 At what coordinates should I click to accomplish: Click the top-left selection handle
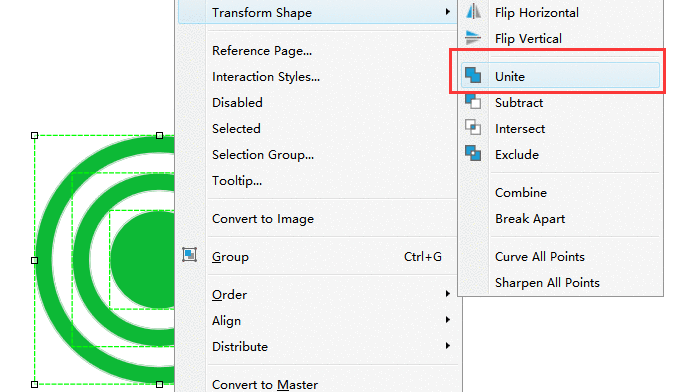pyautogui.click(x=35, y=135)
